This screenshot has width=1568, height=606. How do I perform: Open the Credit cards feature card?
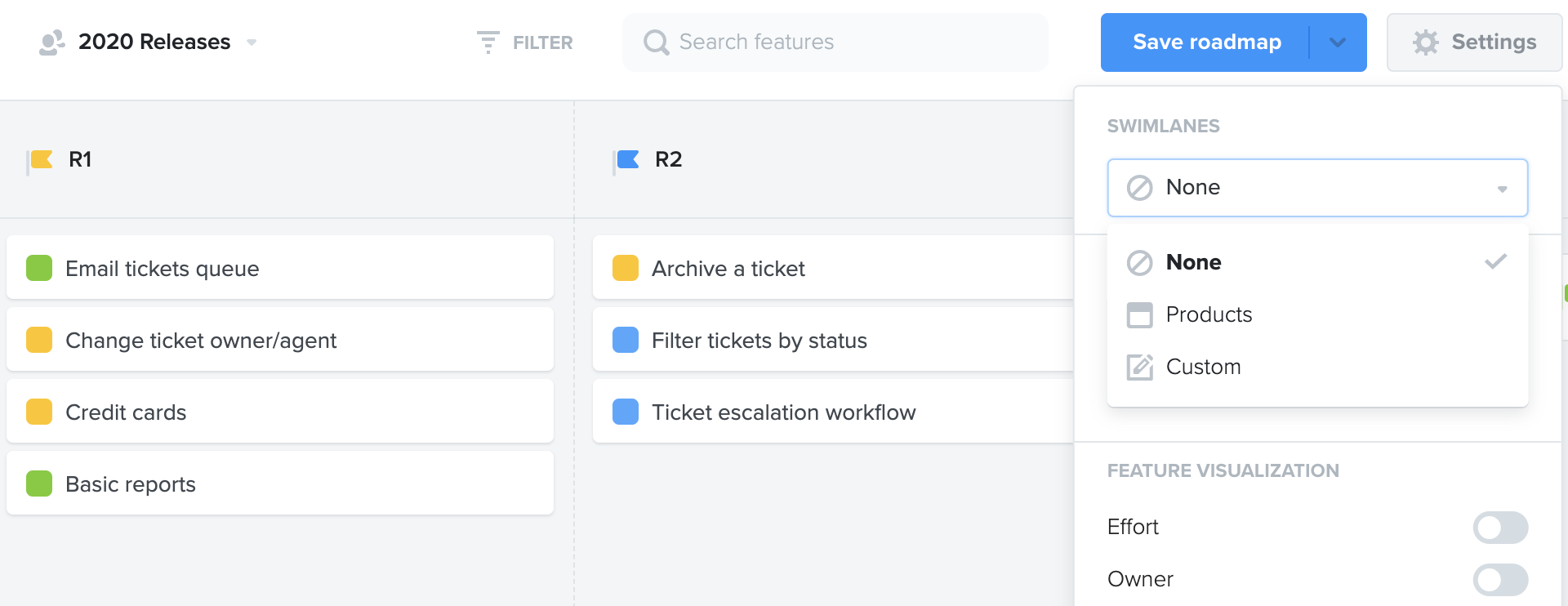coord(280,412)
